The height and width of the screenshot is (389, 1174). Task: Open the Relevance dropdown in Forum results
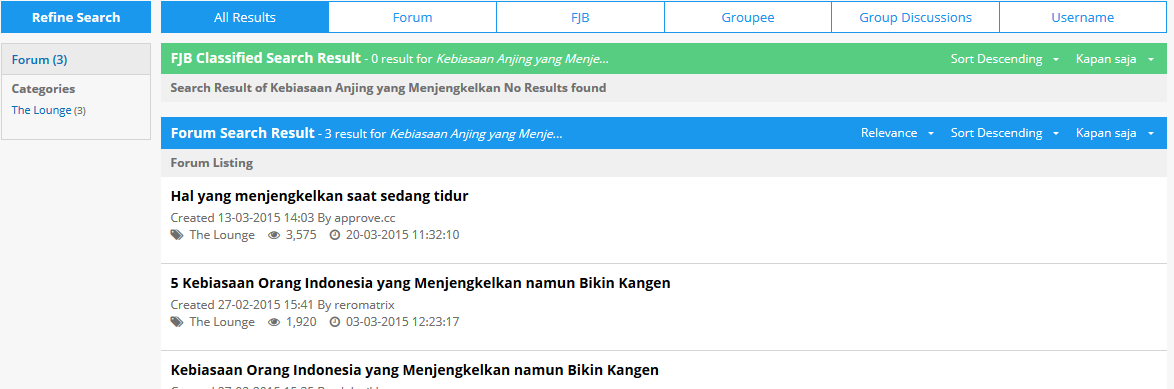(897, 132)
